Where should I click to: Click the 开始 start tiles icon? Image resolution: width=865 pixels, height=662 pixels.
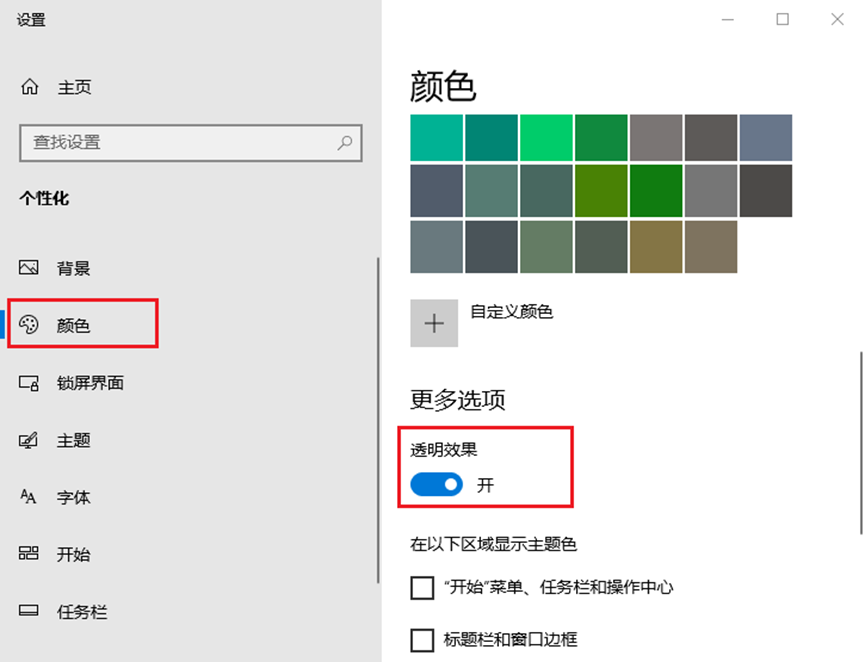(x=29, y=553)
